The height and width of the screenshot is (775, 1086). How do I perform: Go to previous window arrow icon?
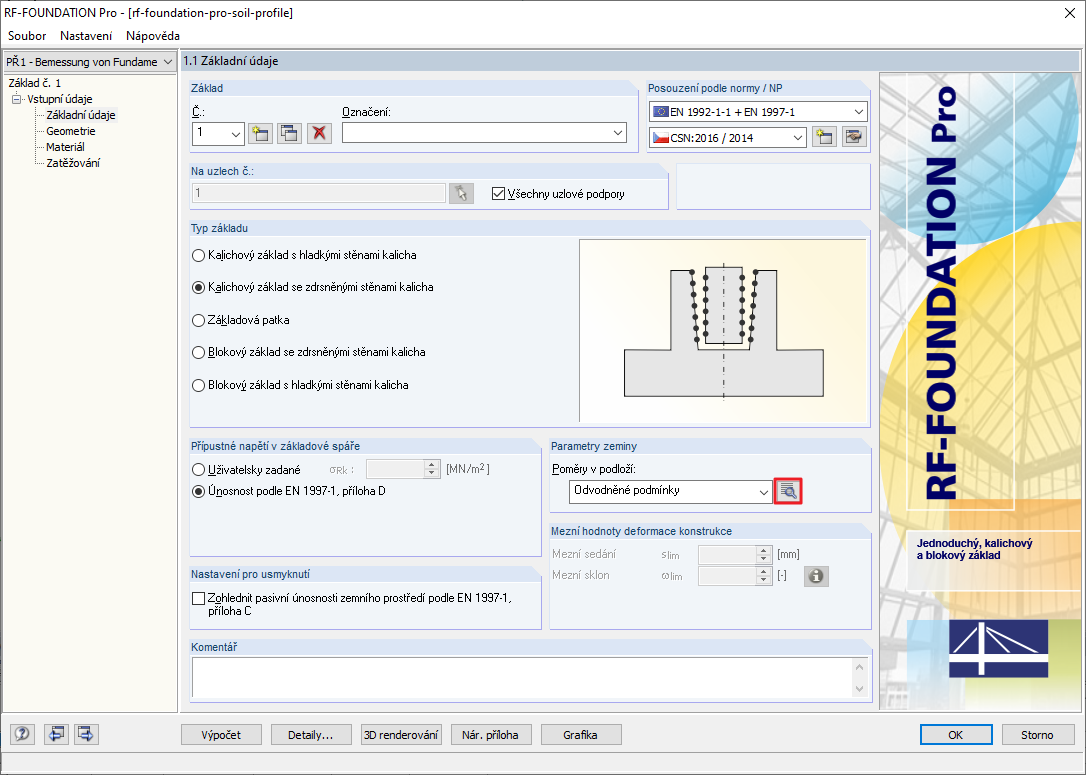point(56,733)
